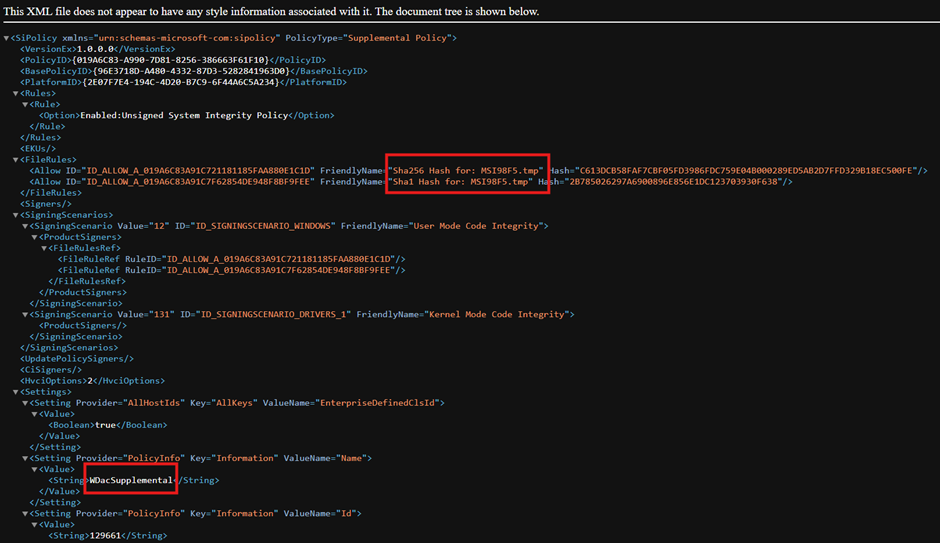Click the WDacSupplemental policy name text
This screenshot has width=940, height=543.
click(132, 480)
